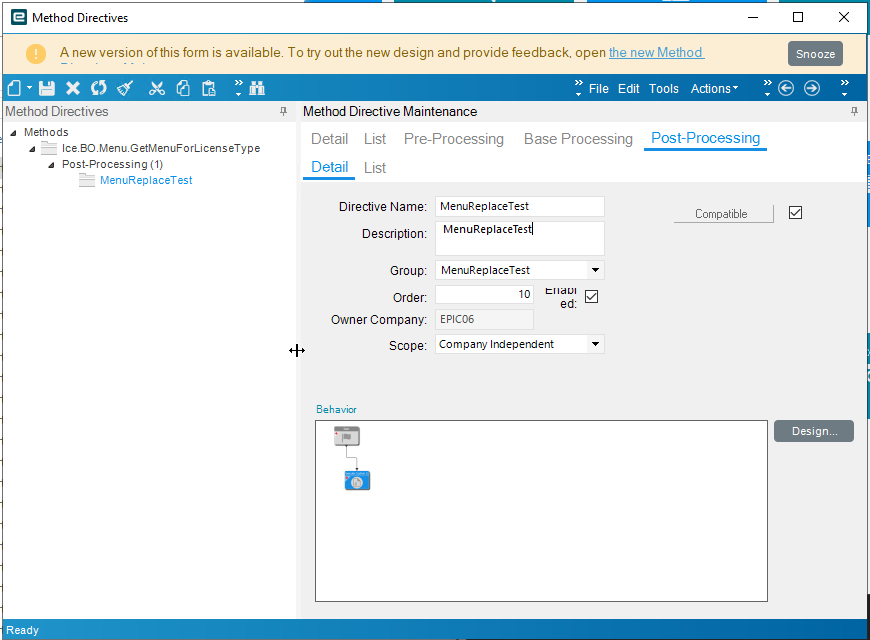Switch to the top-level Detail tab
Image resolution: width=870 pixels, height=640 pixels.
coord(330,139)
